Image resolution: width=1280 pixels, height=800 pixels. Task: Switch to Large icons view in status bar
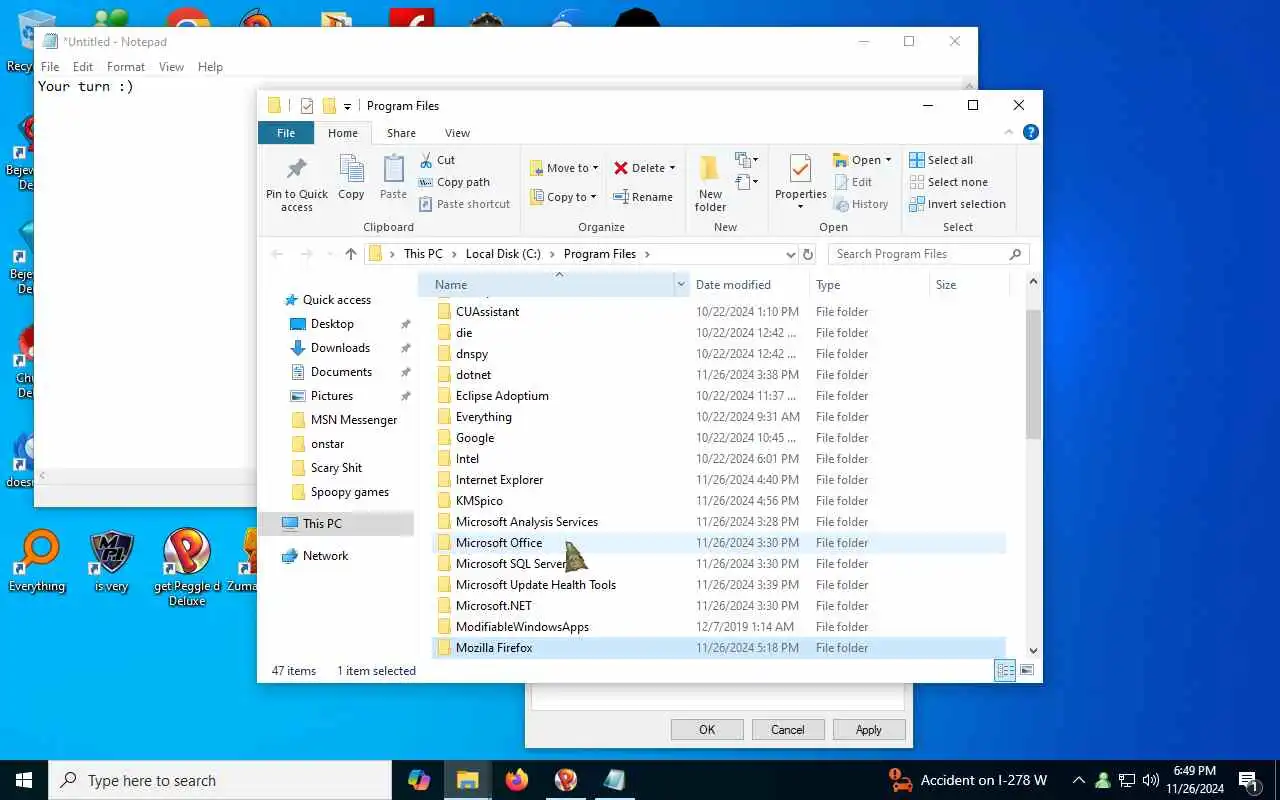[x=1026, y=671]
